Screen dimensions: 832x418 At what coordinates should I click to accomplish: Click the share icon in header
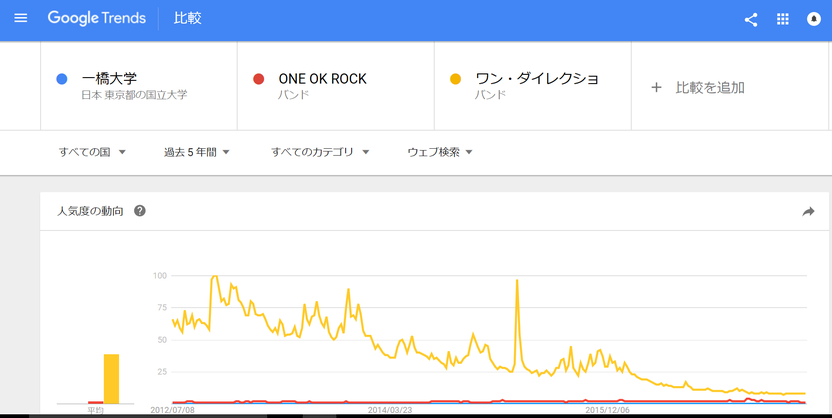[x=751, y=20]
